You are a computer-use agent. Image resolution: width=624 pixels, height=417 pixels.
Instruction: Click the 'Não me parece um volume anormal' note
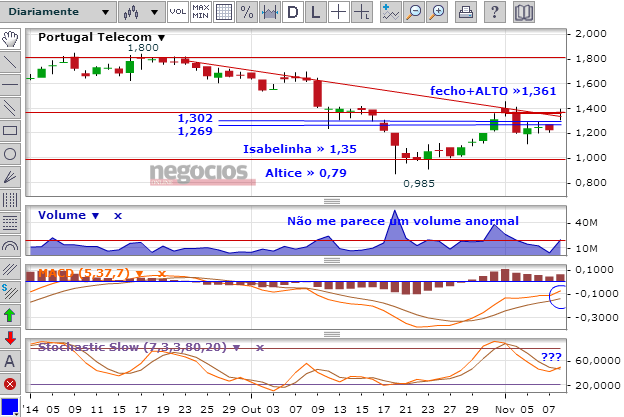click(403, 221)
